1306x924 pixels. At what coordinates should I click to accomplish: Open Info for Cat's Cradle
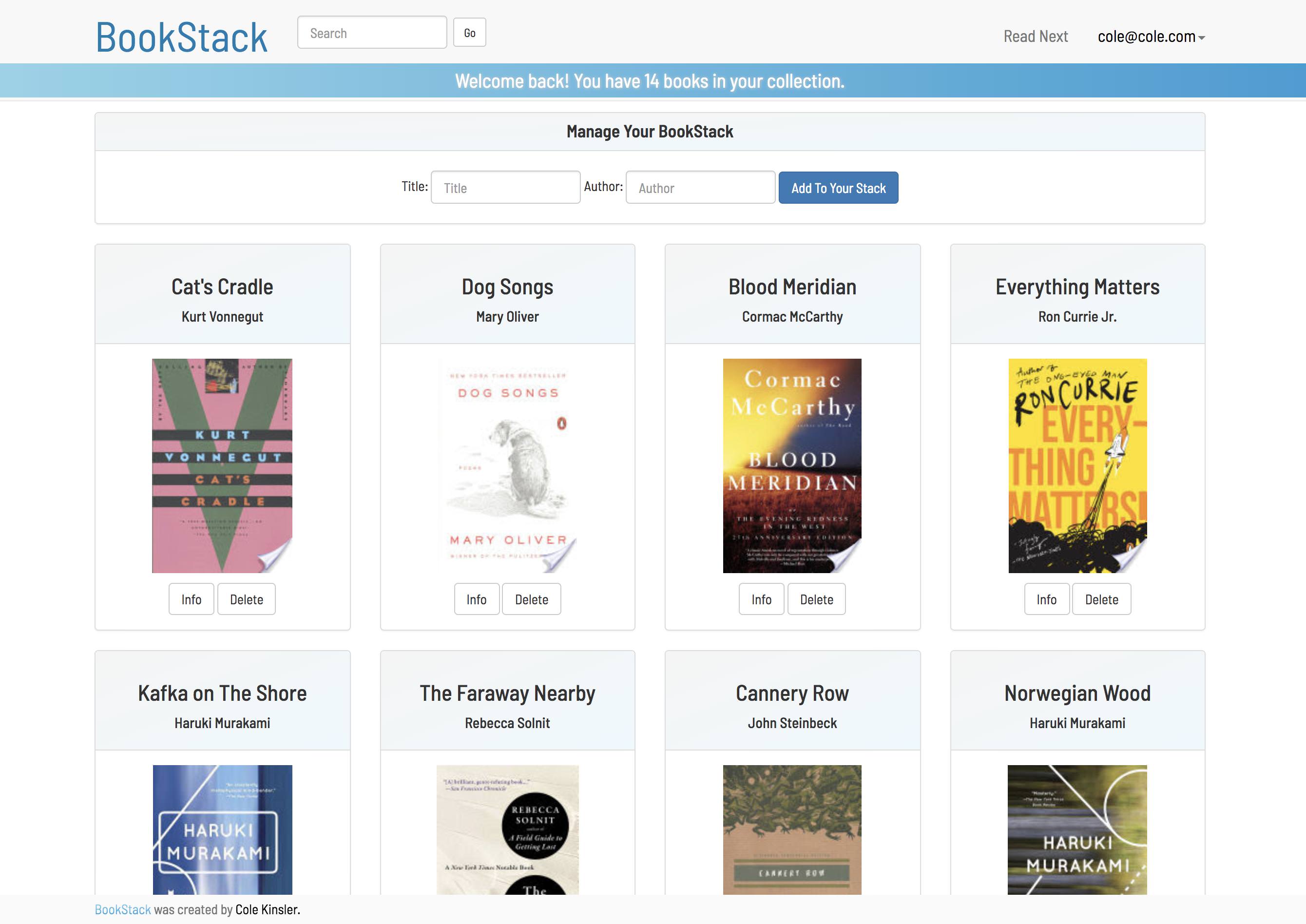pyautogui.click(x=191, y=599)
